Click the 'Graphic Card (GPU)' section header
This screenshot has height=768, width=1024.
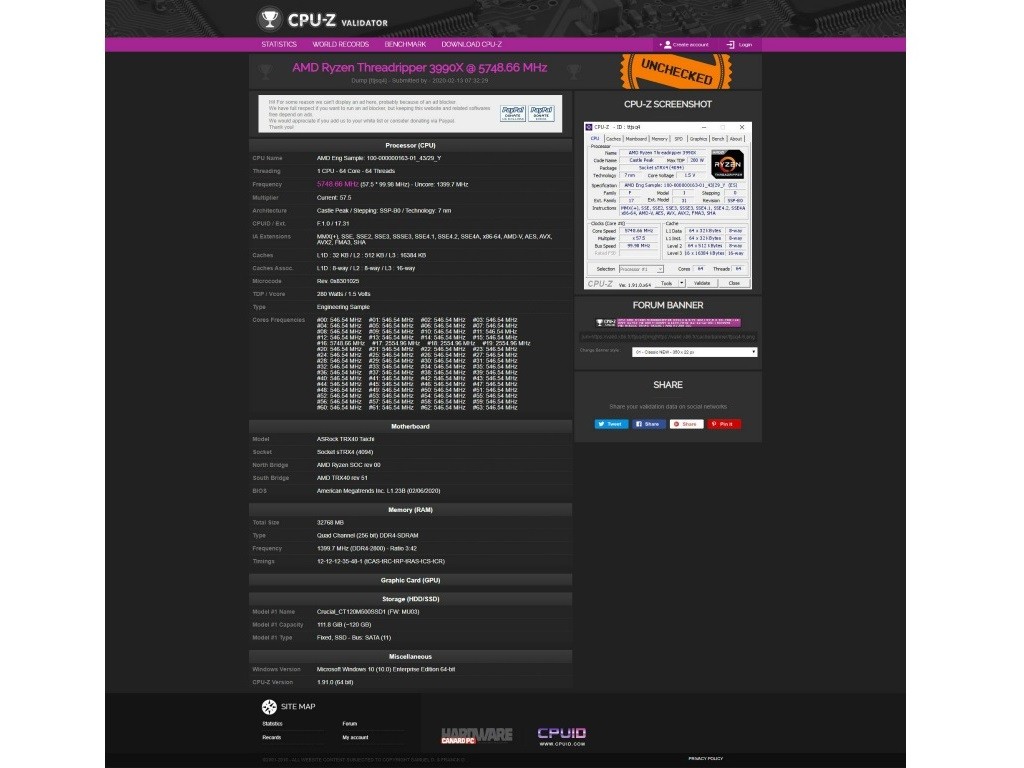[x=410, y=581]
